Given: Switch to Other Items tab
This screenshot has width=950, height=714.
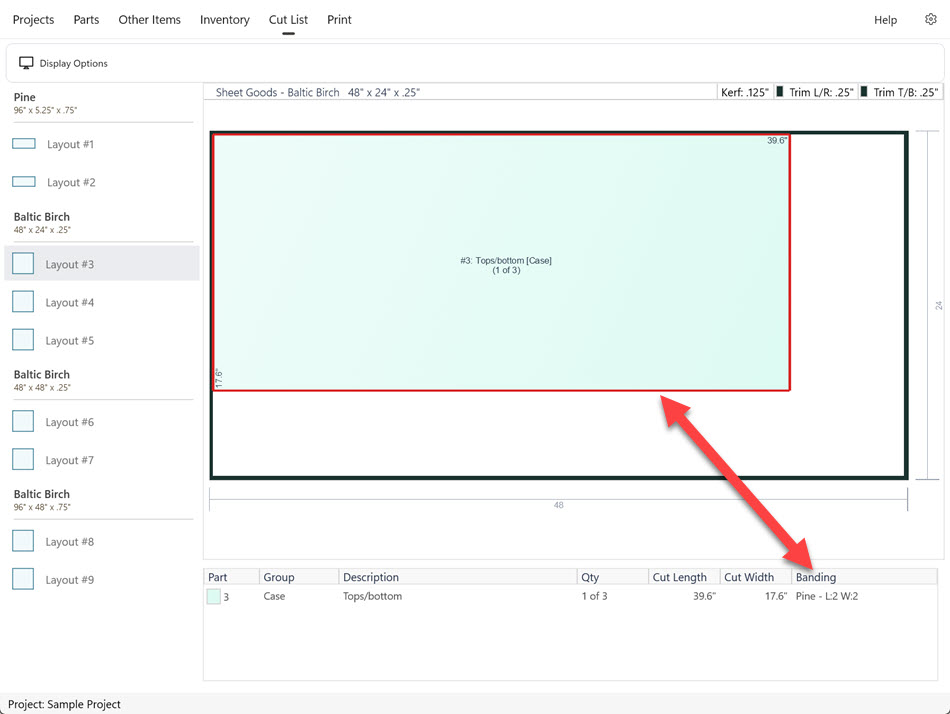Looking at the screenshot, I should [x=150, y=19].
